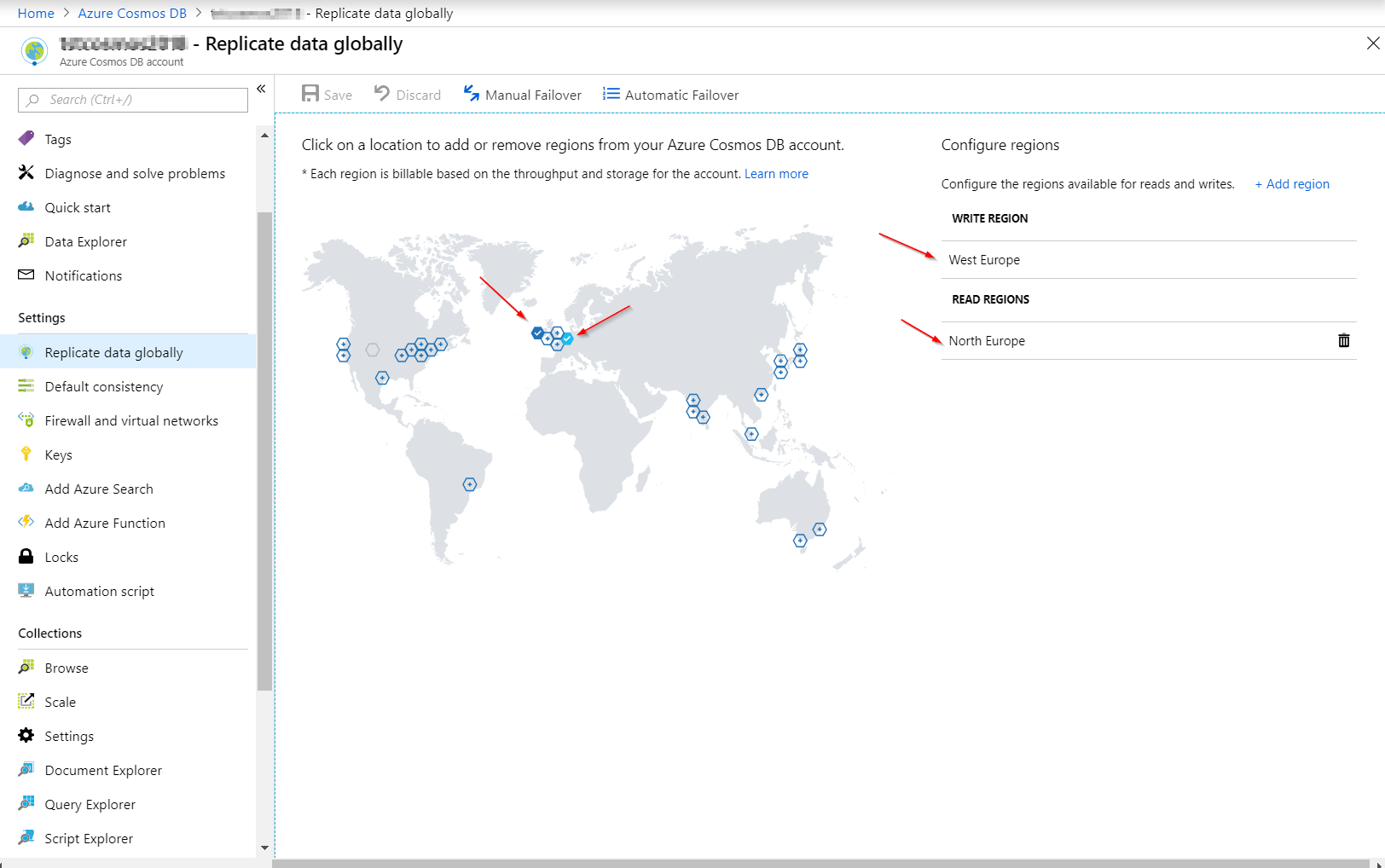Click the Australia East region hexagon
This screenshot has width=1385, height=868.
point(820,529)
